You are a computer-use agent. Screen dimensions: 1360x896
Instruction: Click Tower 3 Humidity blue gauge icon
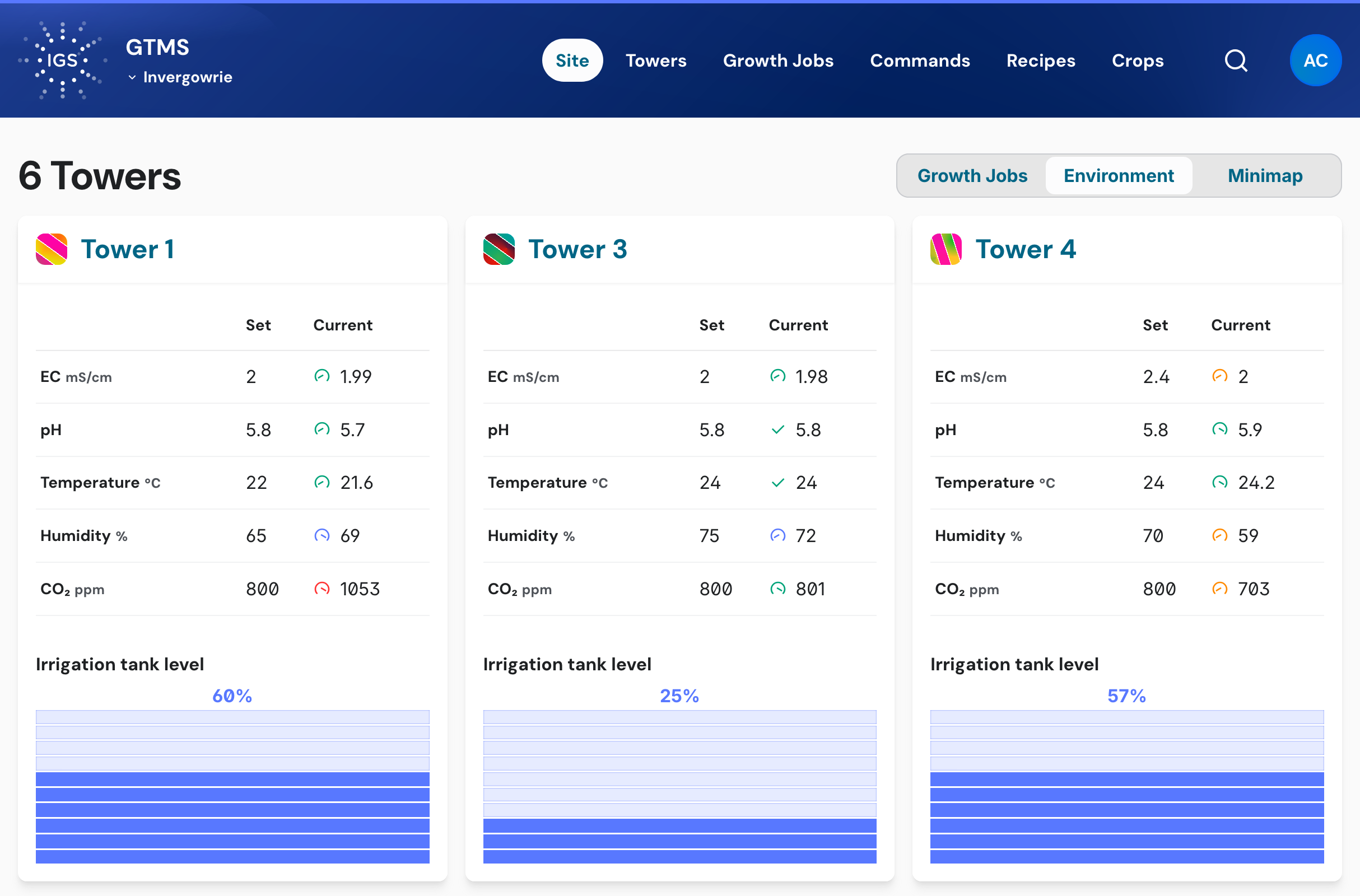coord(777,535)
